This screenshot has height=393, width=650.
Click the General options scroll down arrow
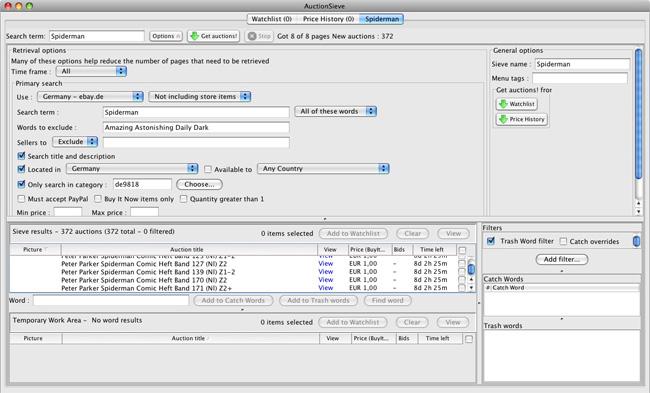point(638,211)
